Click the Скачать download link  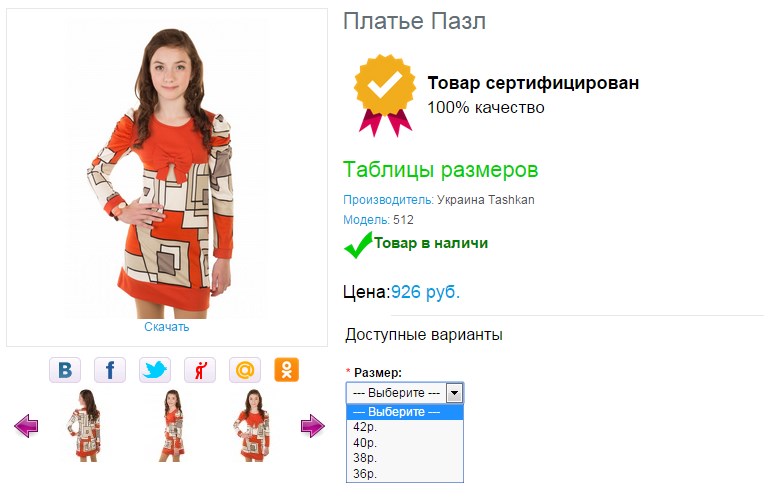166,327
